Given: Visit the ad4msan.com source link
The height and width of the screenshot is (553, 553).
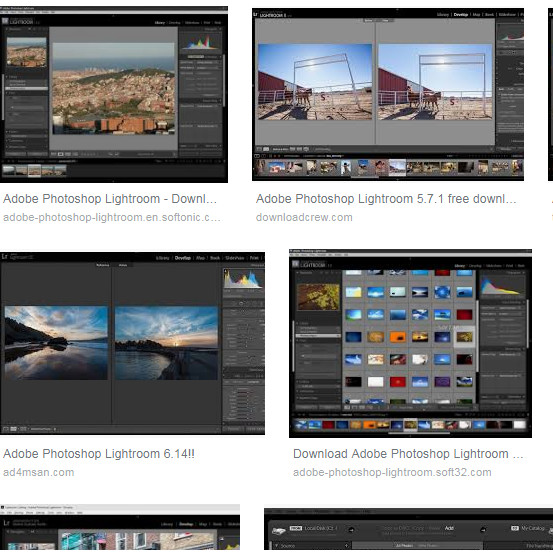Looking at the screenshot, I should click(x=39, y=472).
